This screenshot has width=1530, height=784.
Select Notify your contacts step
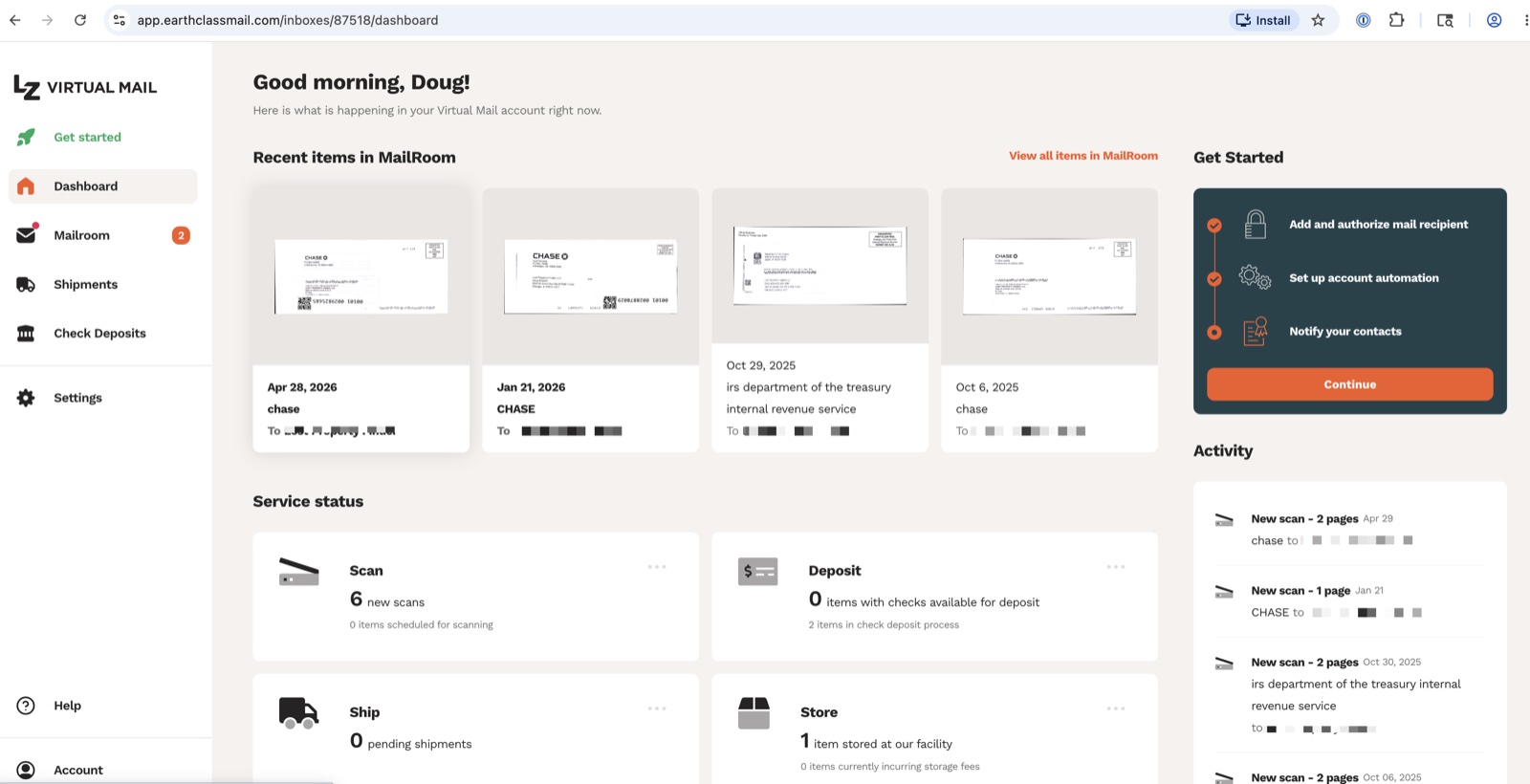point(1345,332)
